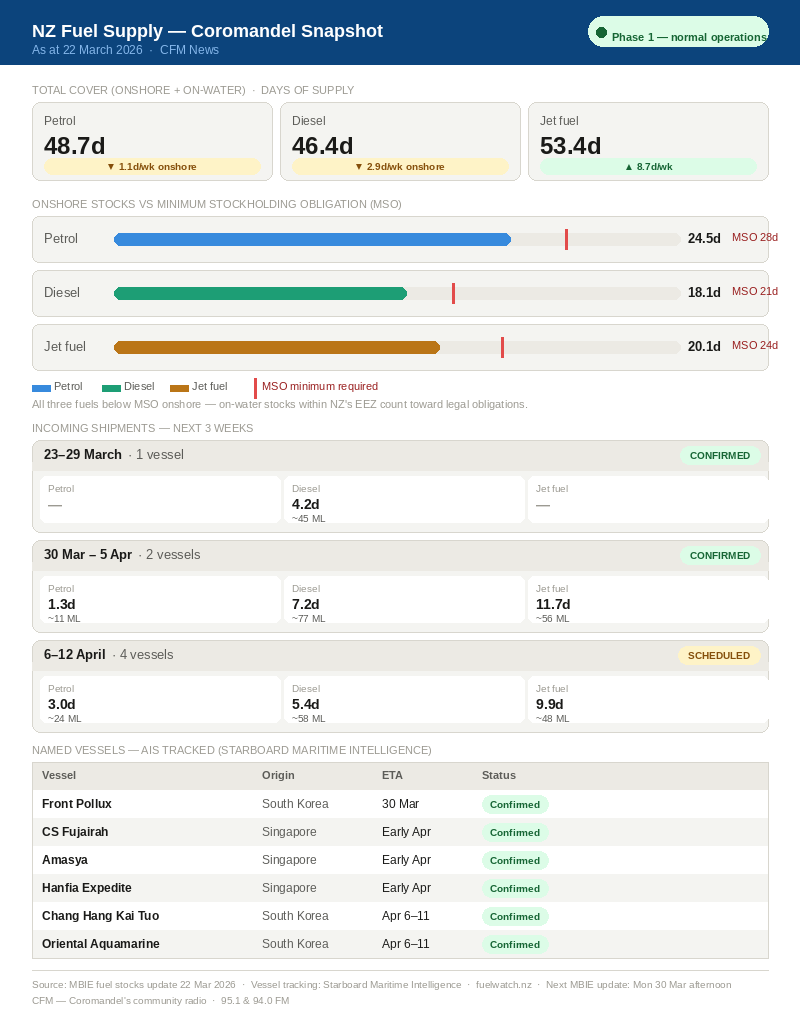The height and width of the screenshot is (1014, 800).
Task: Click the blue Petrol legend swatch
Action: pos(41,387)
